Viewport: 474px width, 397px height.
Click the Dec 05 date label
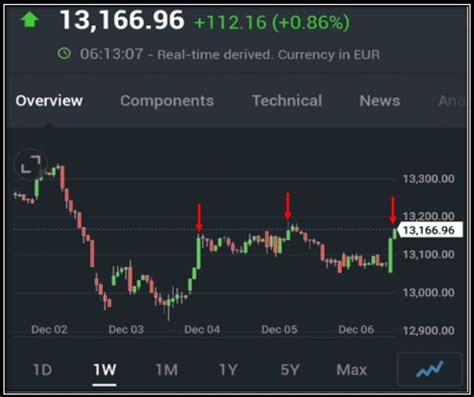(x=279, y=330)
